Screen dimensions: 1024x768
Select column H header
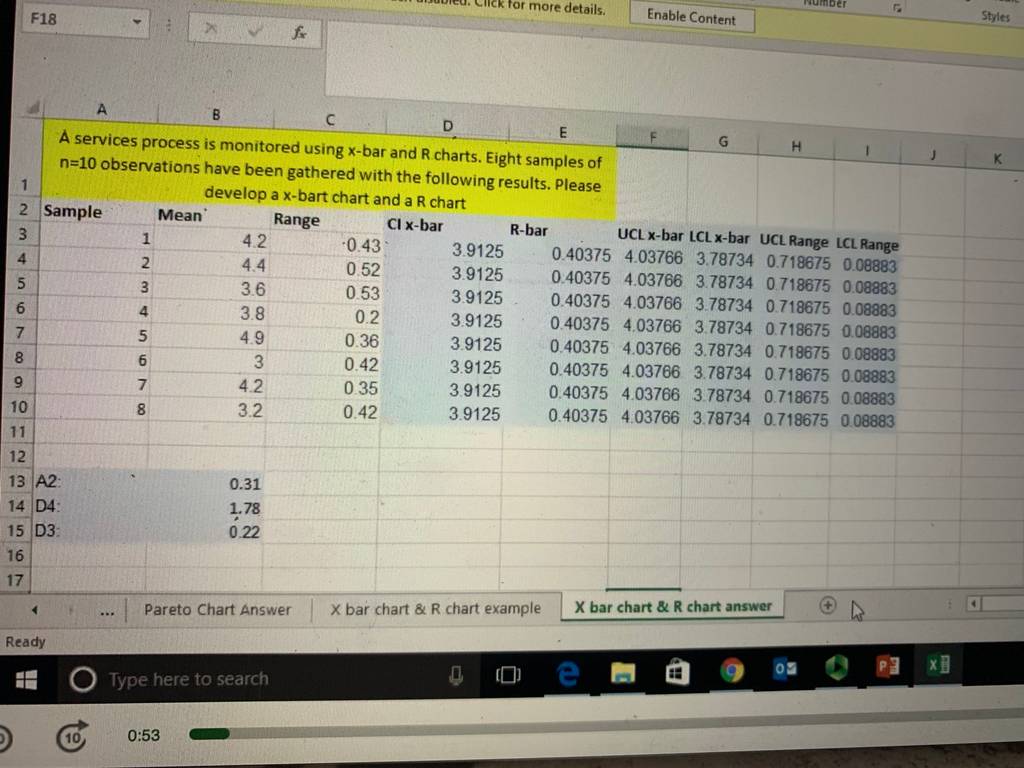[796, 146]
